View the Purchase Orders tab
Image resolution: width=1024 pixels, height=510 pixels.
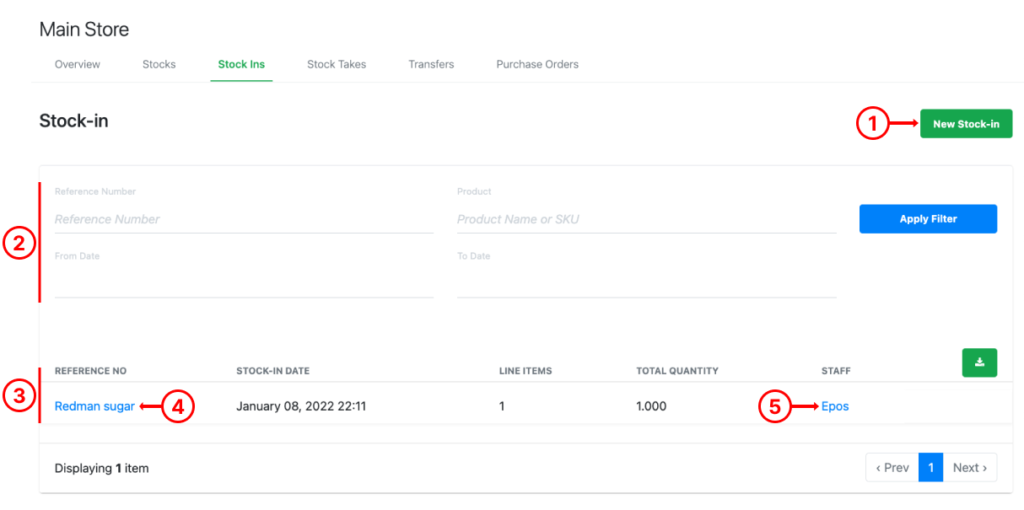537,64
